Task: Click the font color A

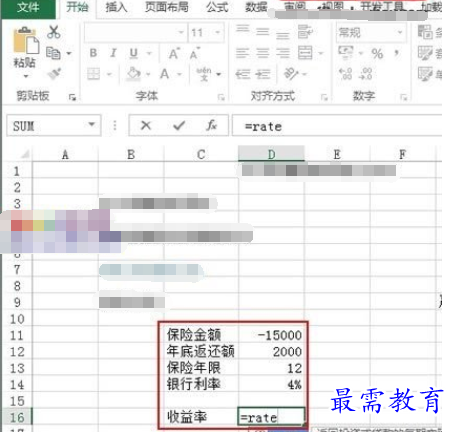Action: (165, 74)
